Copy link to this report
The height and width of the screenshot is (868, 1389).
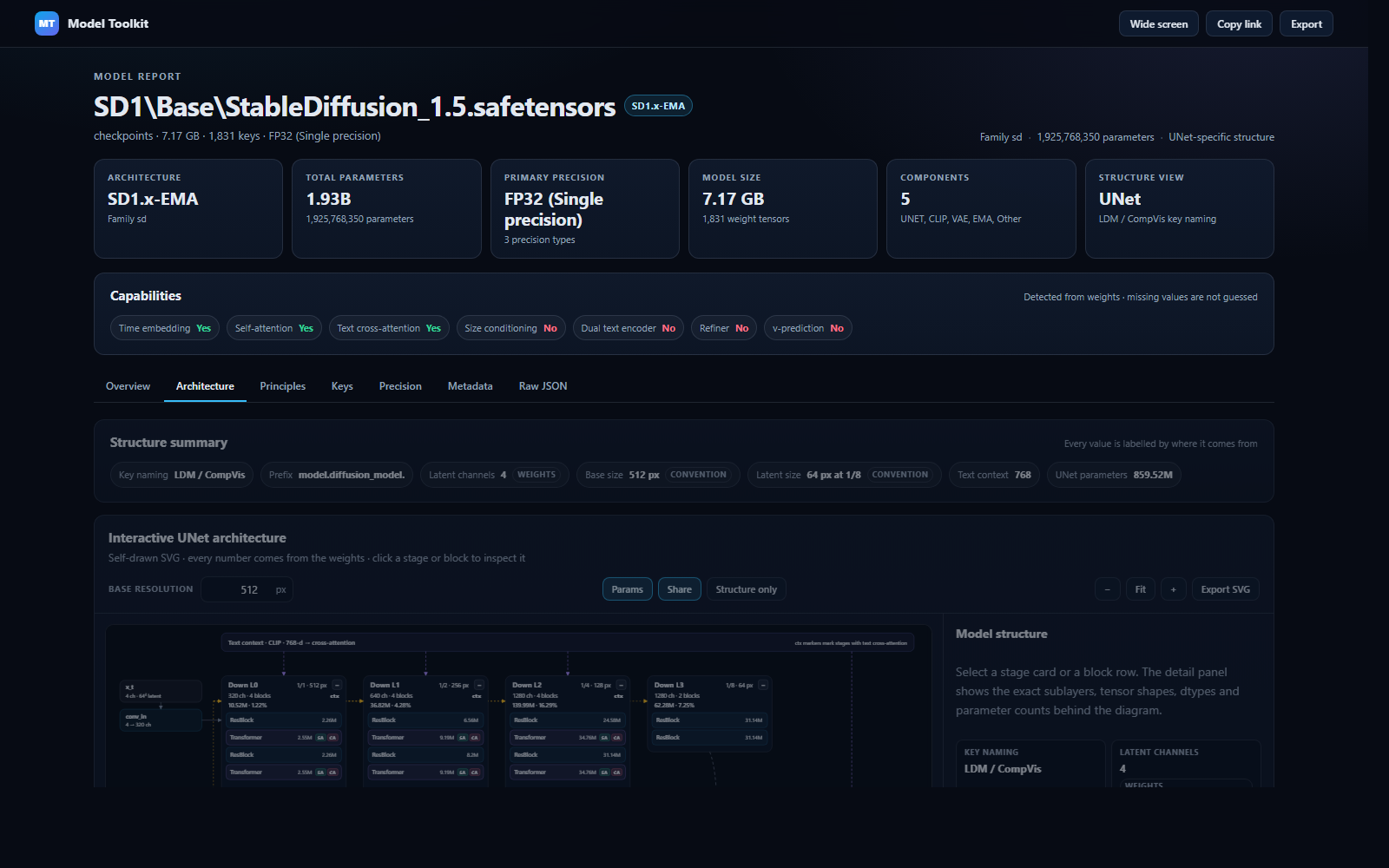coord(1239,23)
